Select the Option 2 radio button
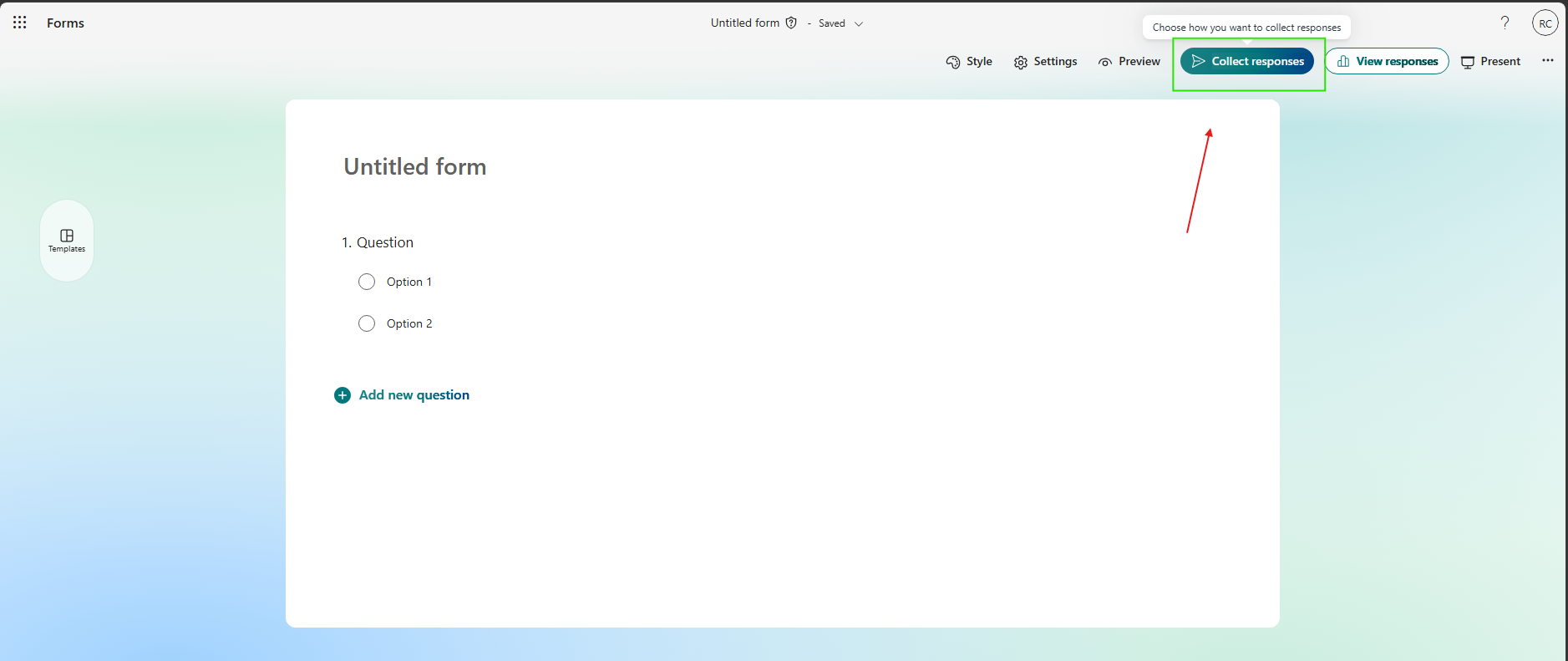This screenshot has height=661, width=1568. 367,323
